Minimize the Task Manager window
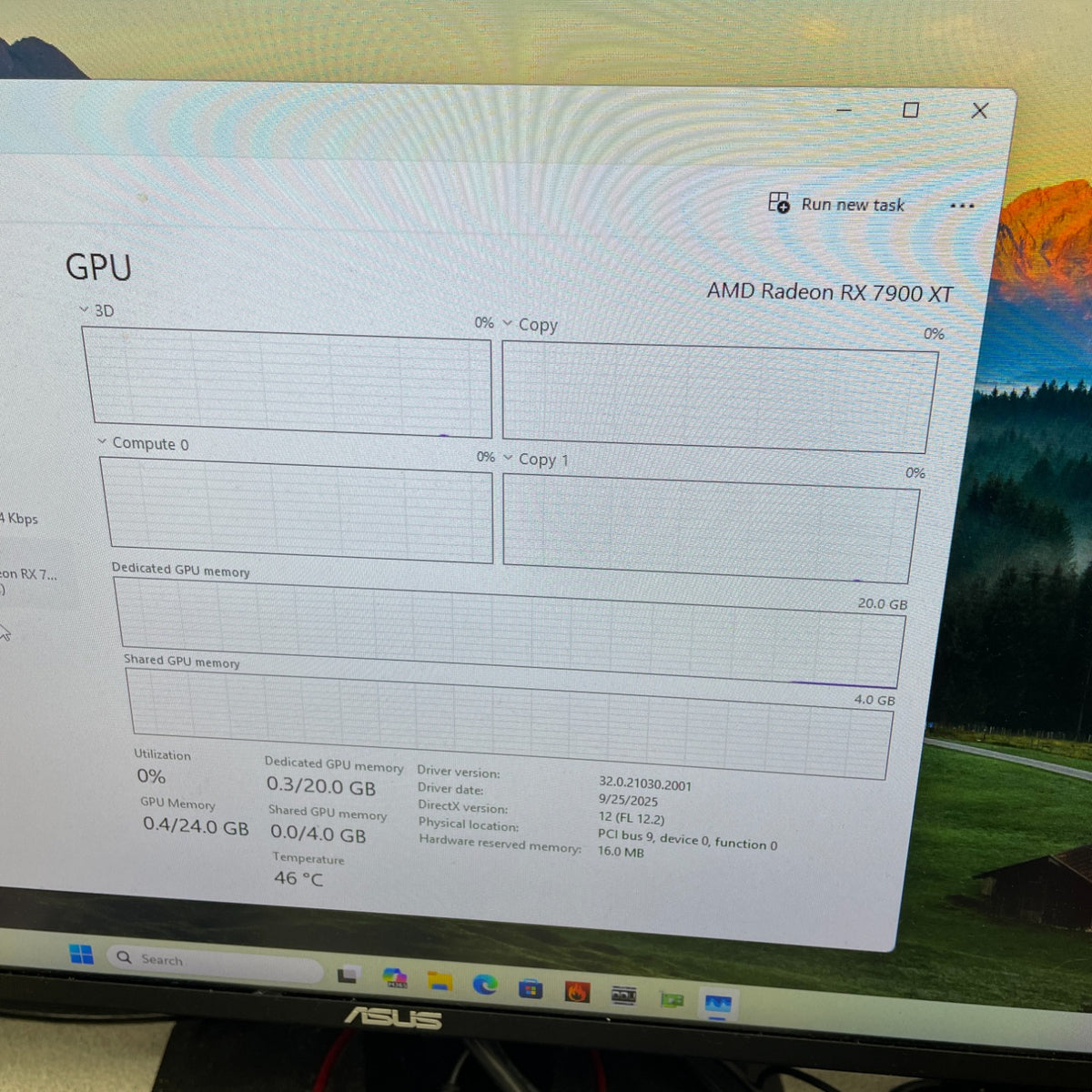Viewport: 1092px width, 1092px height. (x=844, y=109)
